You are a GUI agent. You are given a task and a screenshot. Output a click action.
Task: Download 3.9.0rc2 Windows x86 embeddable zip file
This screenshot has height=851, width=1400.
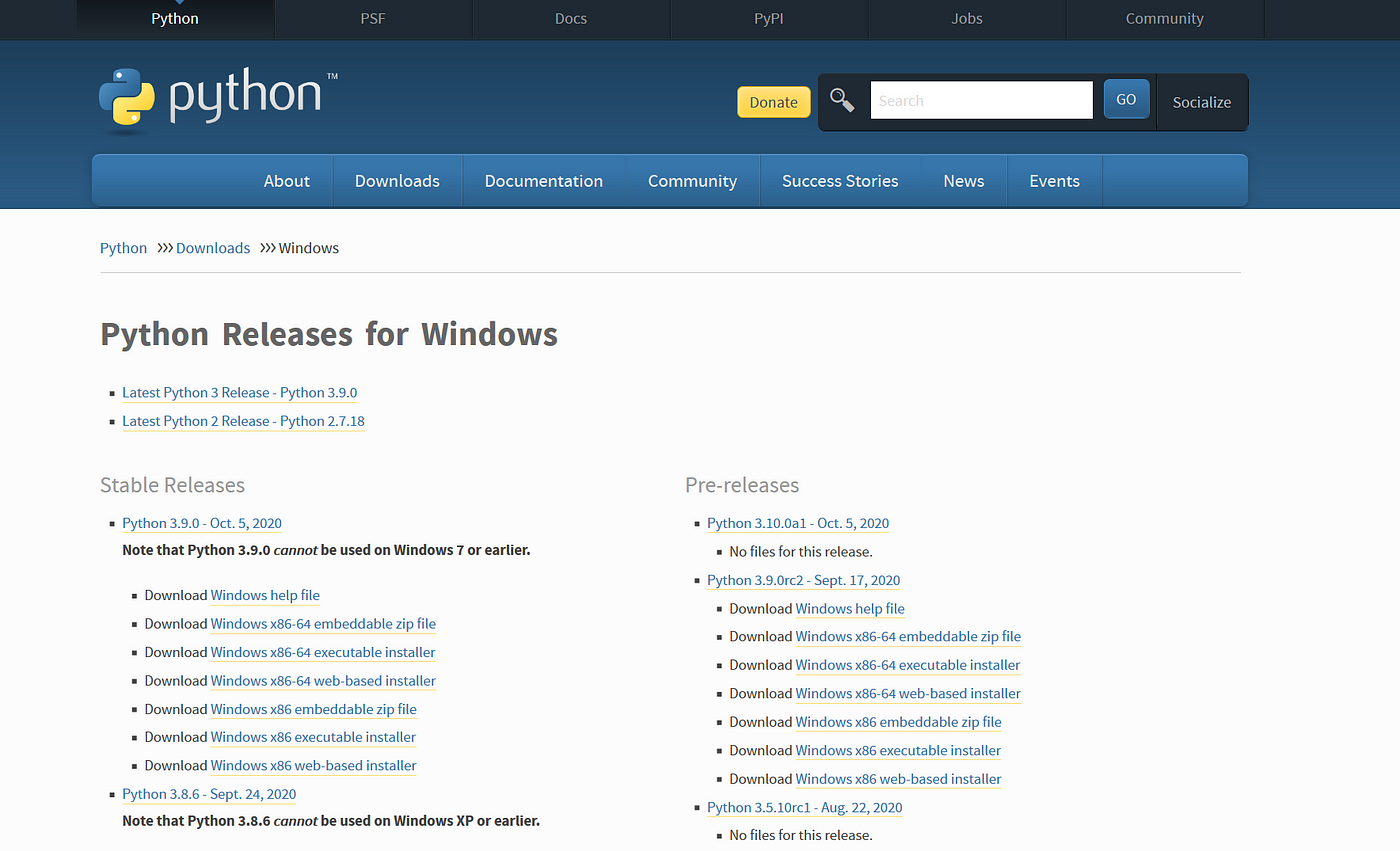click(x=899, y=722)
